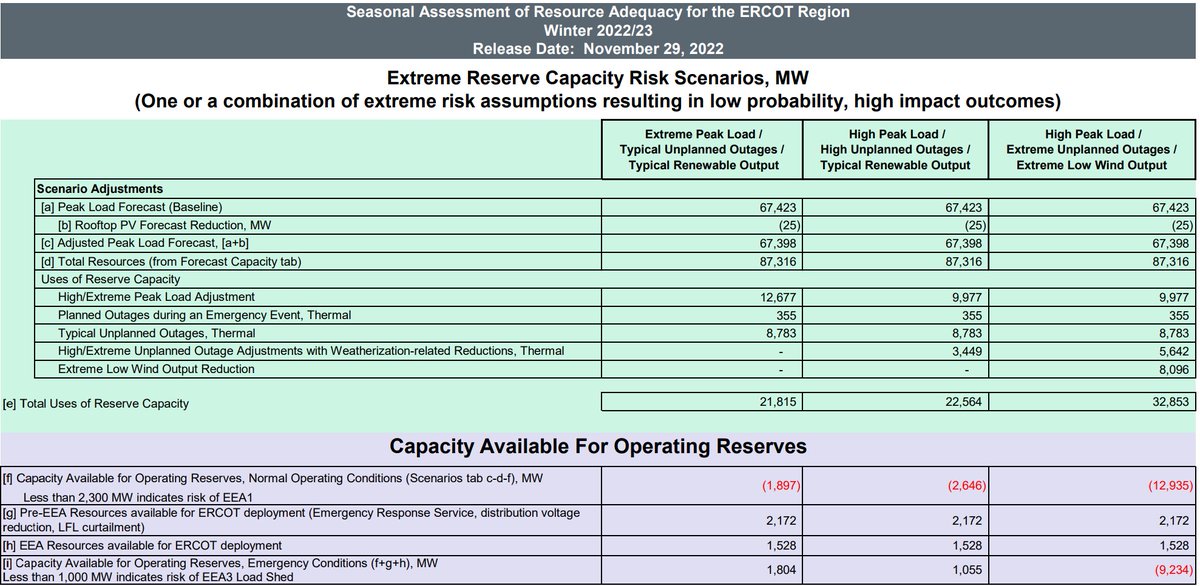This screenshot has height=586, width=1200.
Task: Select the Weatherization-related Reductions, Thermal row label
Action: (x=311, y=351)
